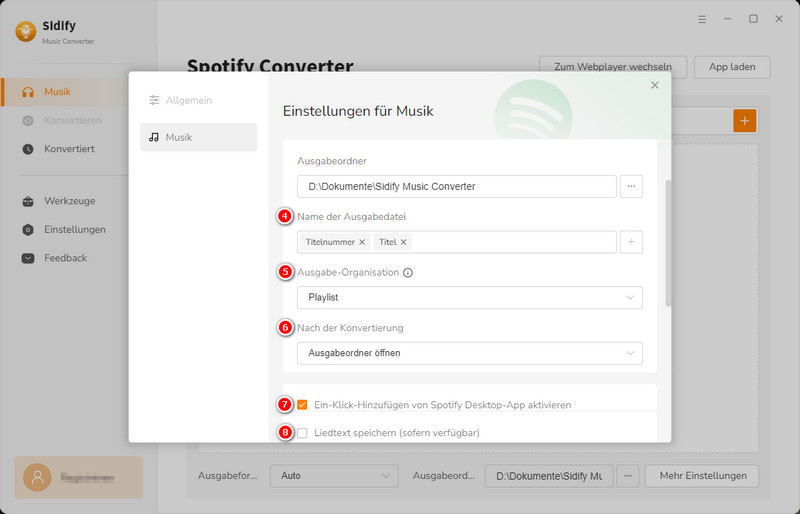800x514 pixels.
Task: Minimize the Sidify window
Action: coord(728,19)
